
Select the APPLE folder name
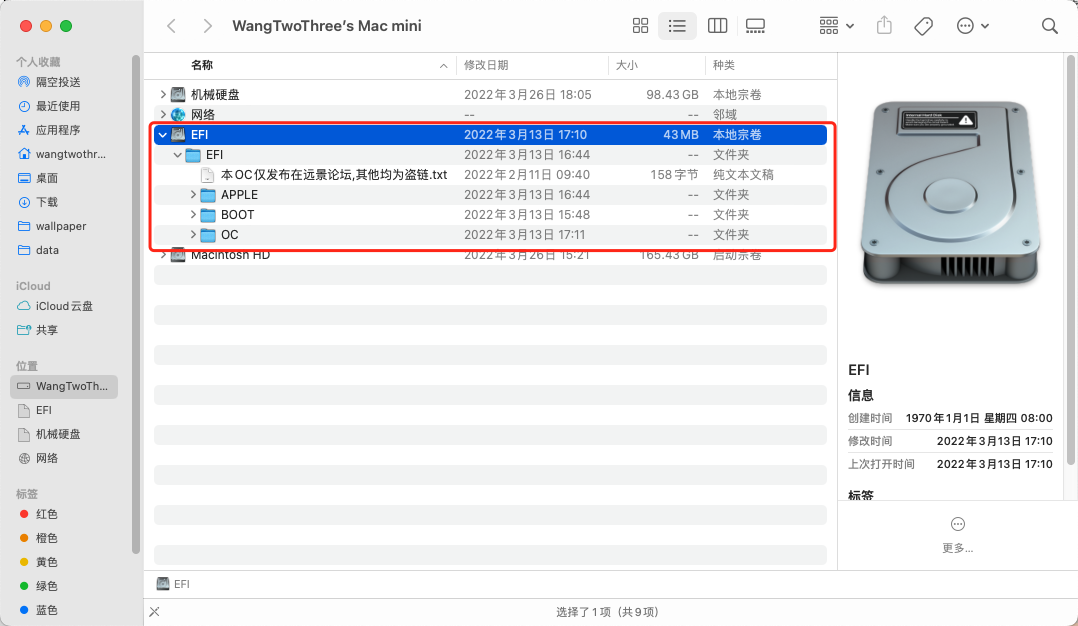(239, 194)
